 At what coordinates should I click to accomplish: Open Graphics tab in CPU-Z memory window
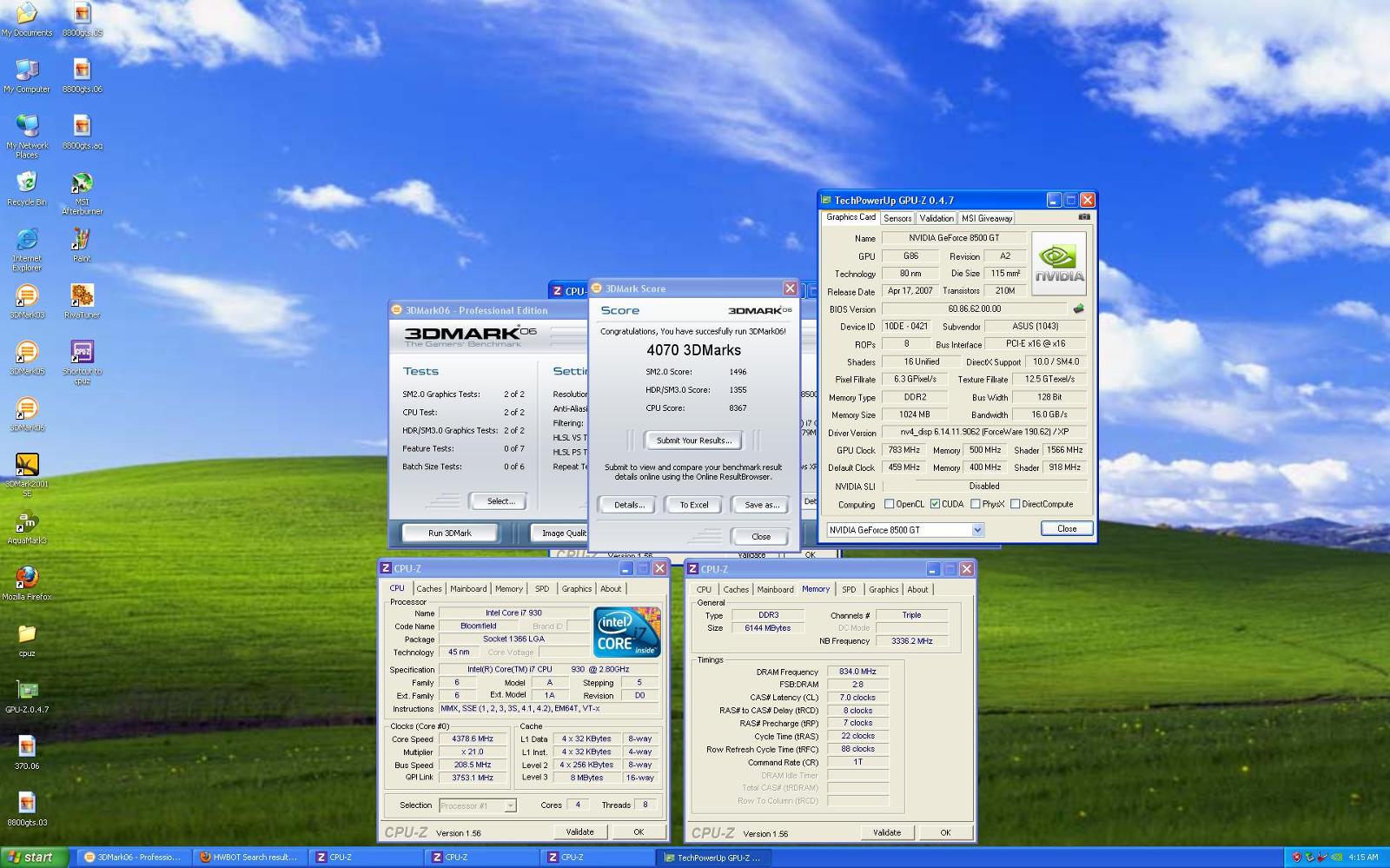(884, 590)
